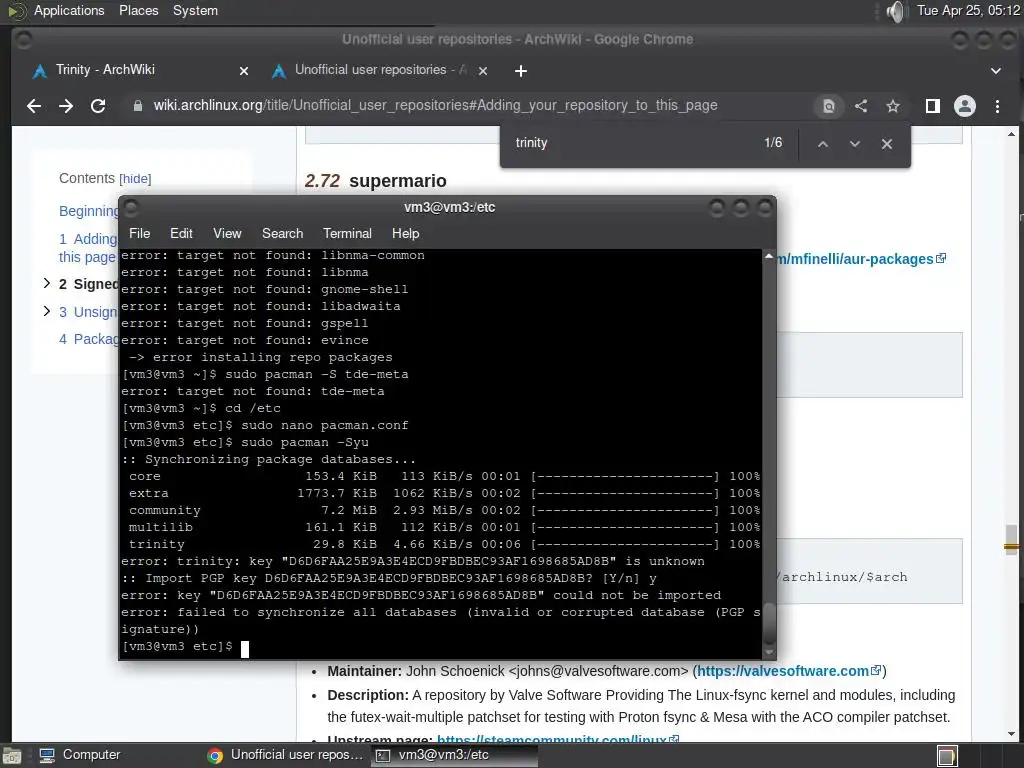The height and width of the screenshot is (768, 1024).
Task: Click 'sudo pacman -Syu' command line
Action: tap(305, 442)
